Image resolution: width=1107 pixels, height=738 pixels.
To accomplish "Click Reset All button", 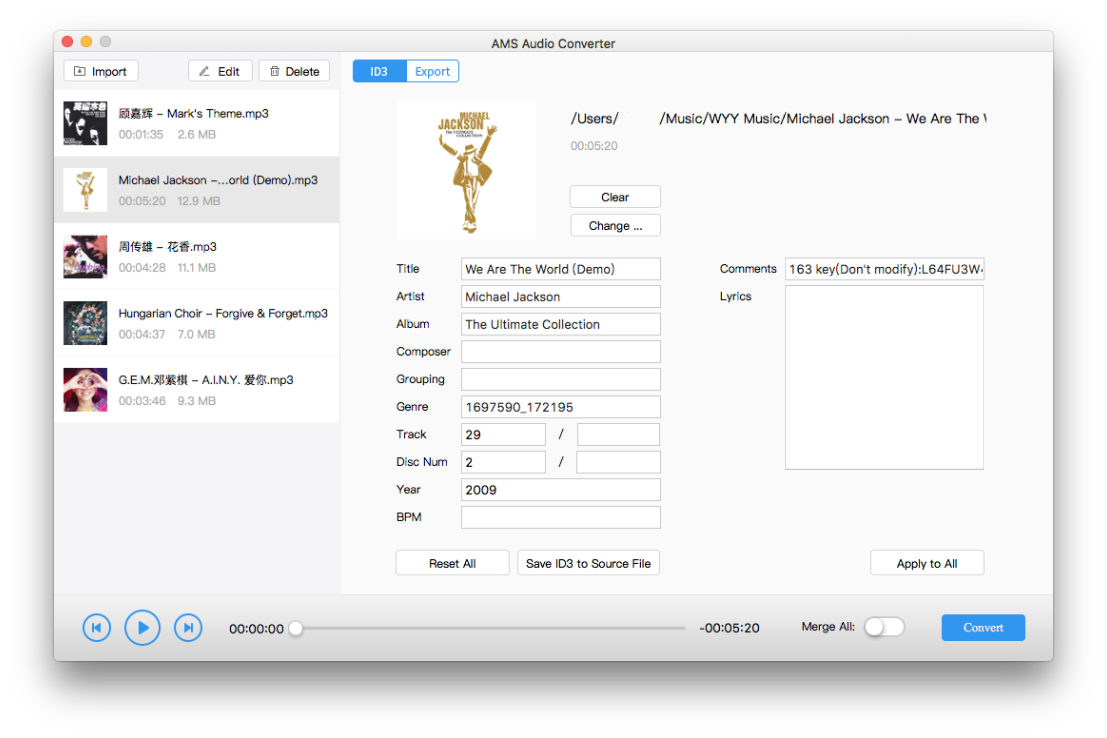I will tap(453, 564).
